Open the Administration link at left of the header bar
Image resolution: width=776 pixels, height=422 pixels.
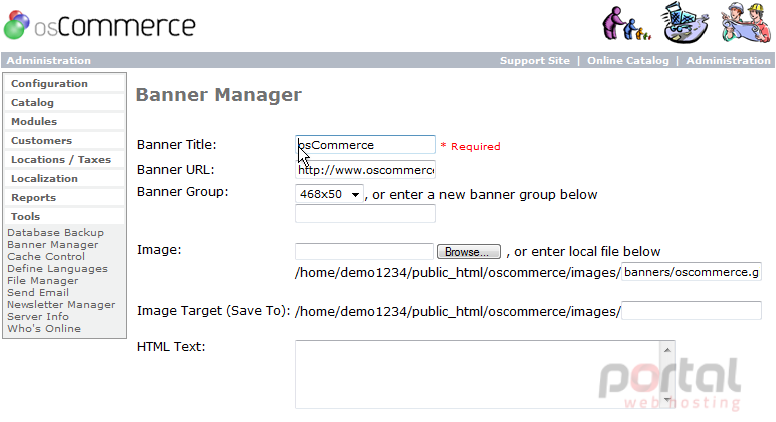(x=48, y=60)
